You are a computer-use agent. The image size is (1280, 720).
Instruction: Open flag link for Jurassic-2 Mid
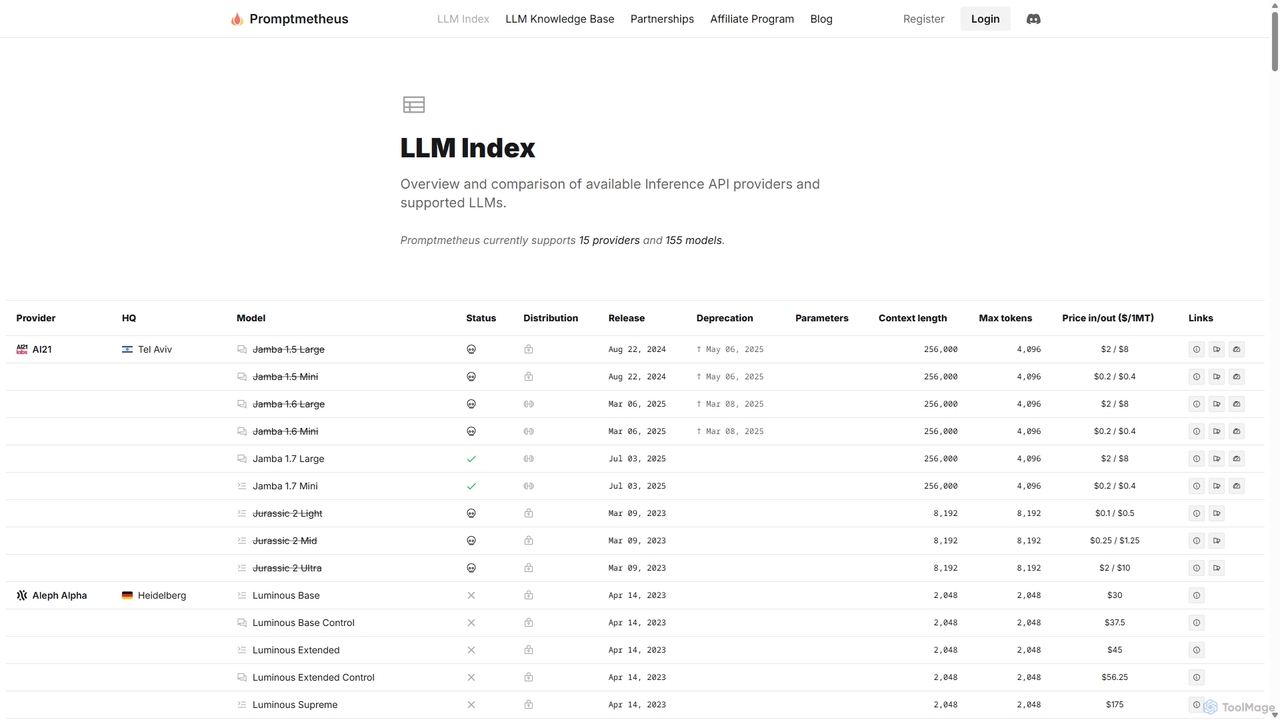[1216, 541]
